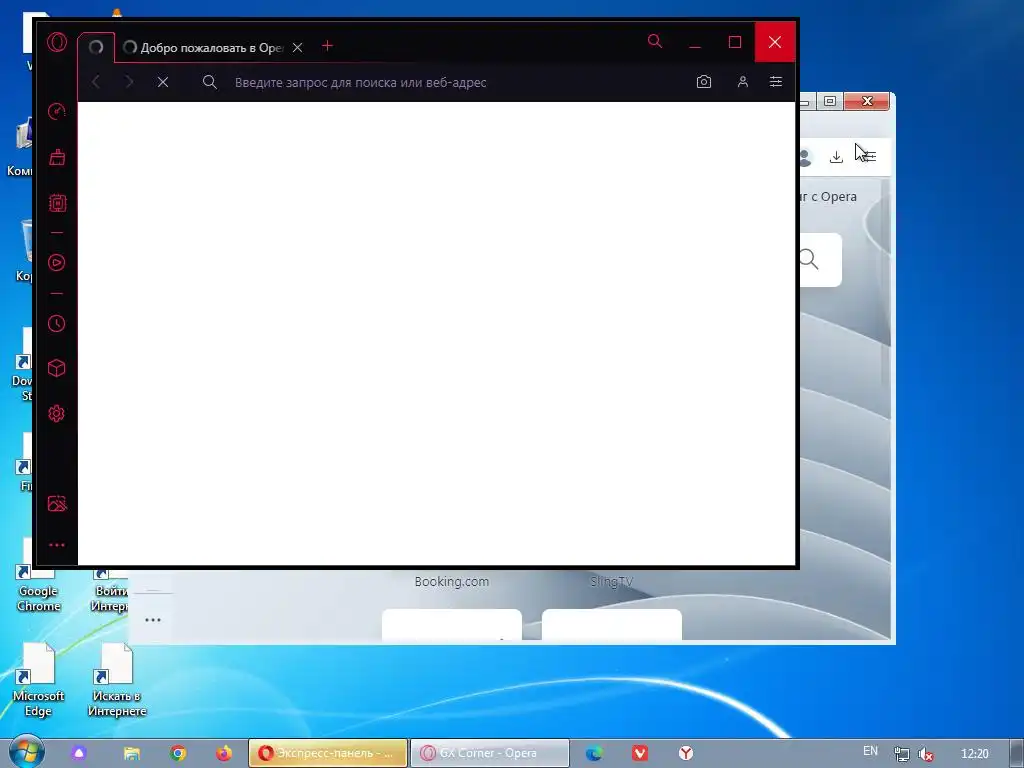Open SlingTV speed dial tile

(611, 581)
